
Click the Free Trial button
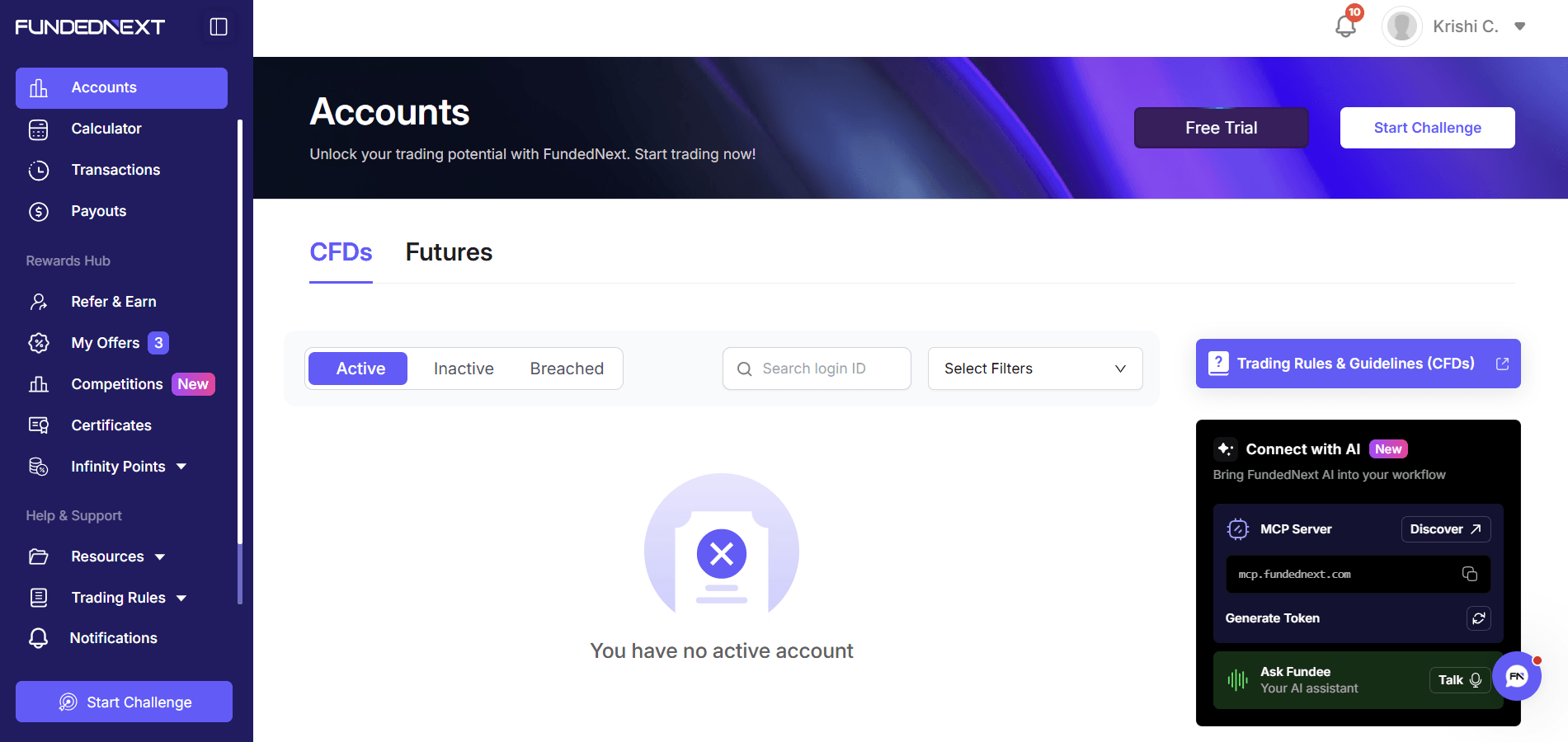1222,128
